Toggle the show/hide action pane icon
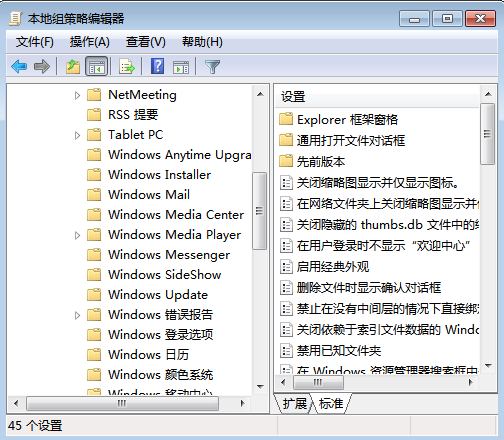504x440 pixels. (x=181, y=67)
